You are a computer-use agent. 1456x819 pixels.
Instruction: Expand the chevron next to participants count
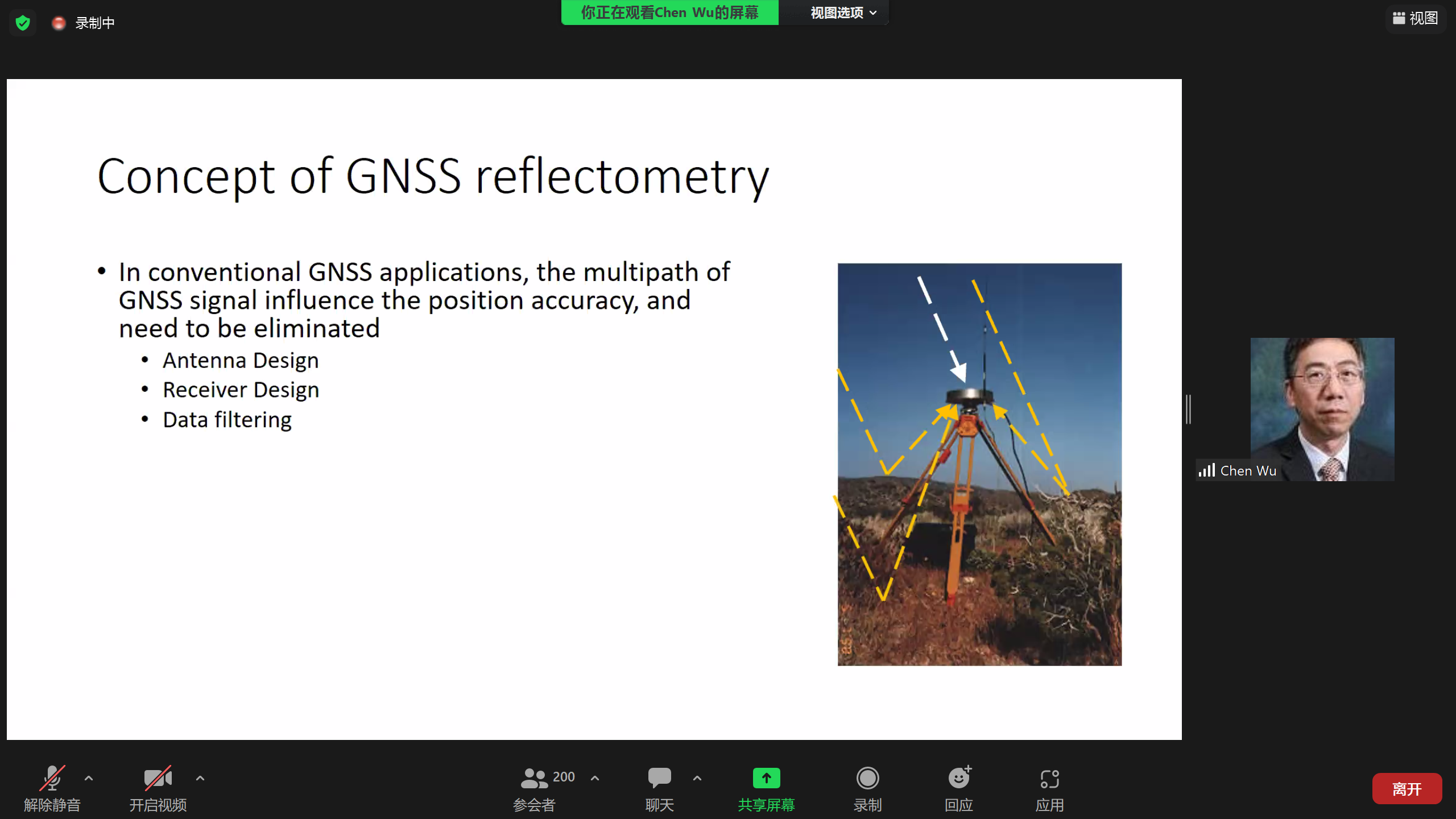[595, 777]
